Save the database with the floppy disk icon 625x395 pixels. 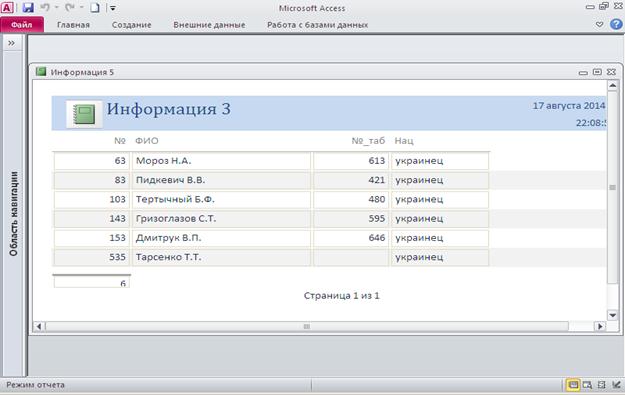coord(28,7)
